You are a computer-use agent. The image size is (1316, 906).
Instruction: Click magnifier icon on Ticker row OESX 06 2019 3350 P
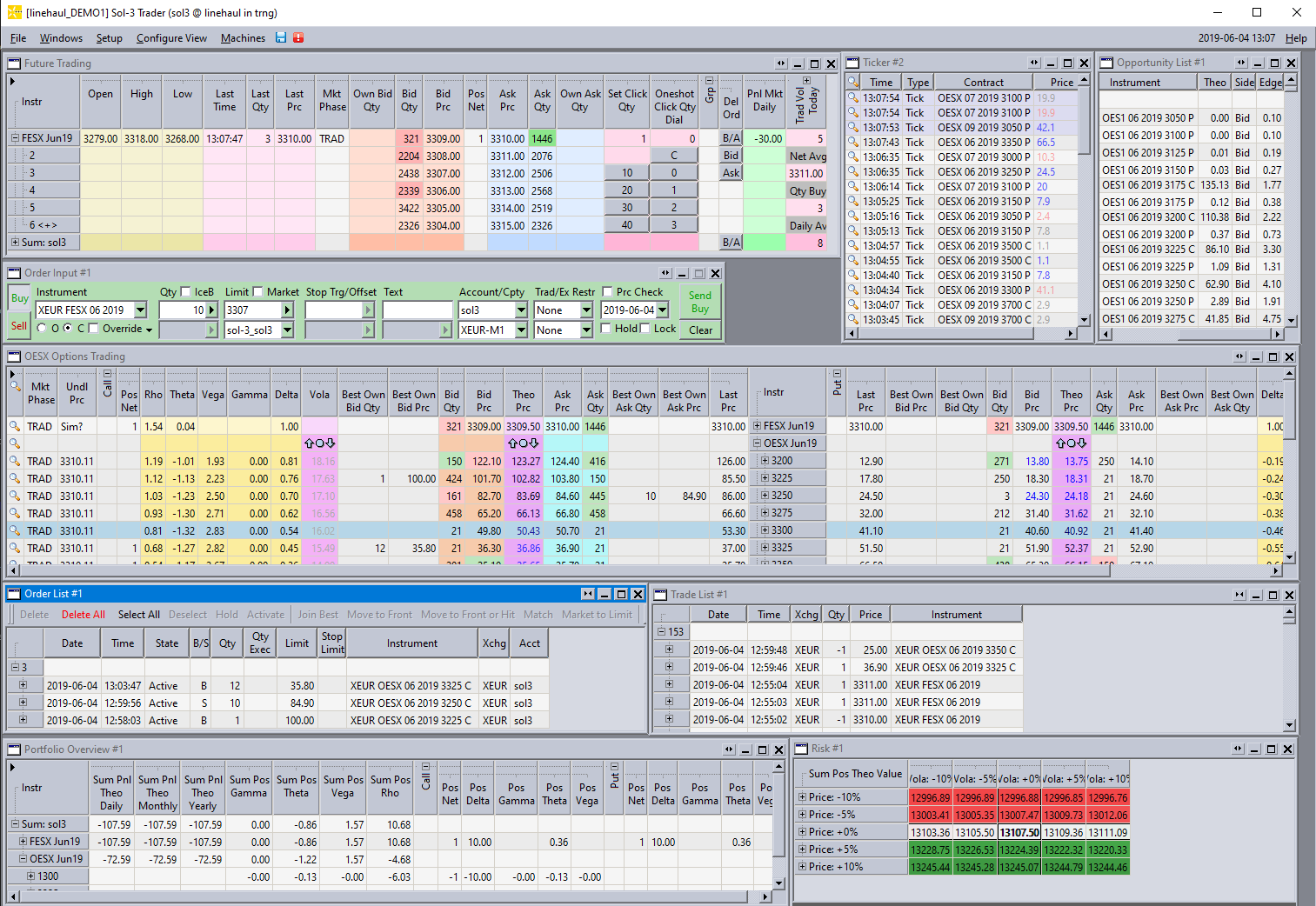853,142
